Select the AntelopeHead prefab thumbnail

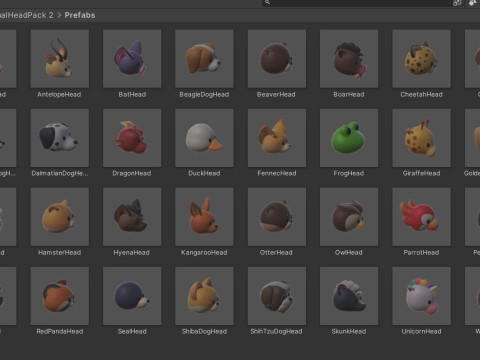(60, 59)
